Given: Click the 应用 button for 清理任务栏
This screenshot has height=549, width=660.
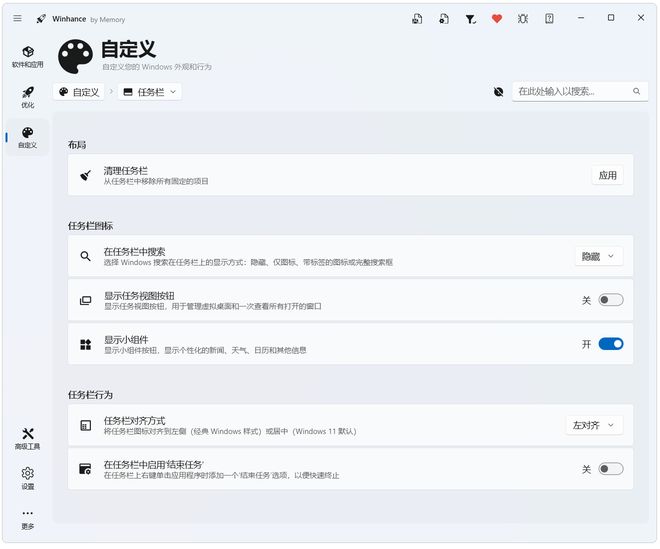Looking at the screenshot, I should click(x=607, y=175).
